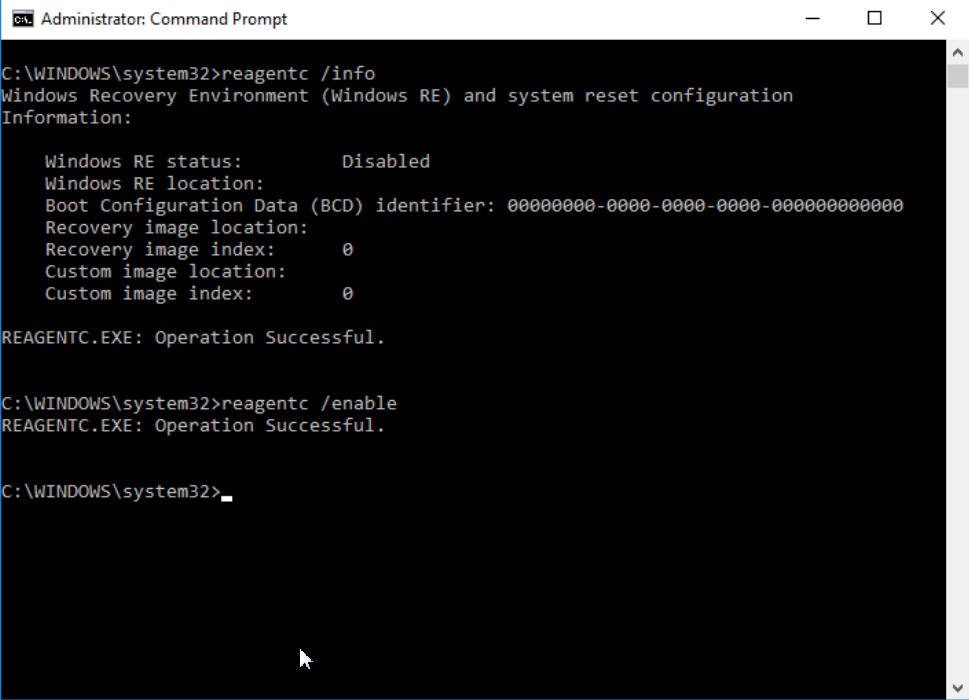The image size is (969, 700).
Task: Click the BCD identifier zeros value
Action: (x=705, y=205)
